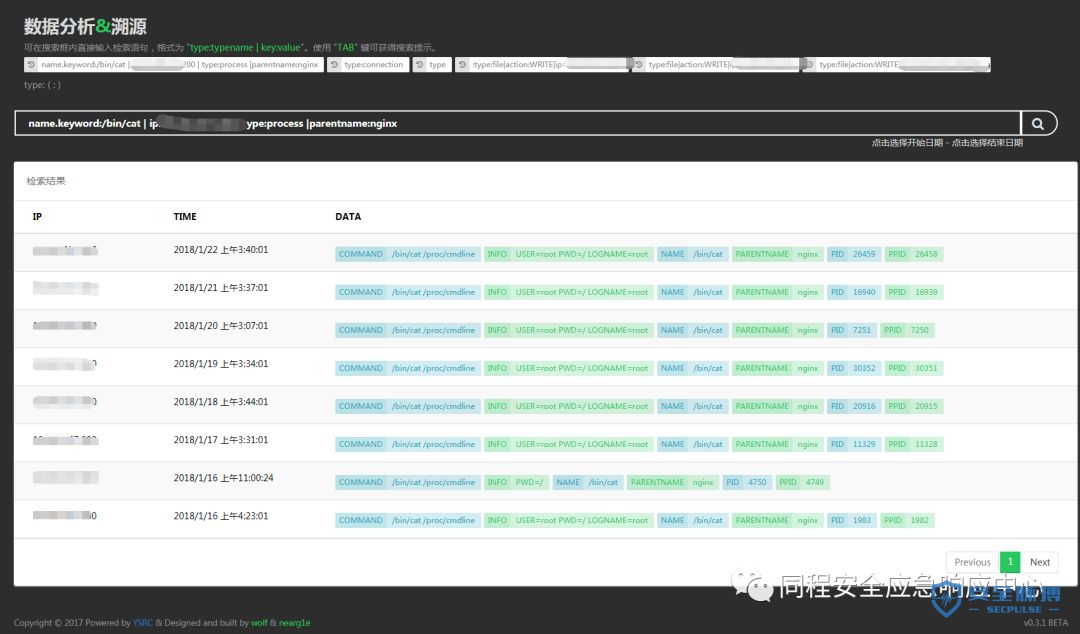Click the DATA column header
1080x634 pixels.
[348, 216]
